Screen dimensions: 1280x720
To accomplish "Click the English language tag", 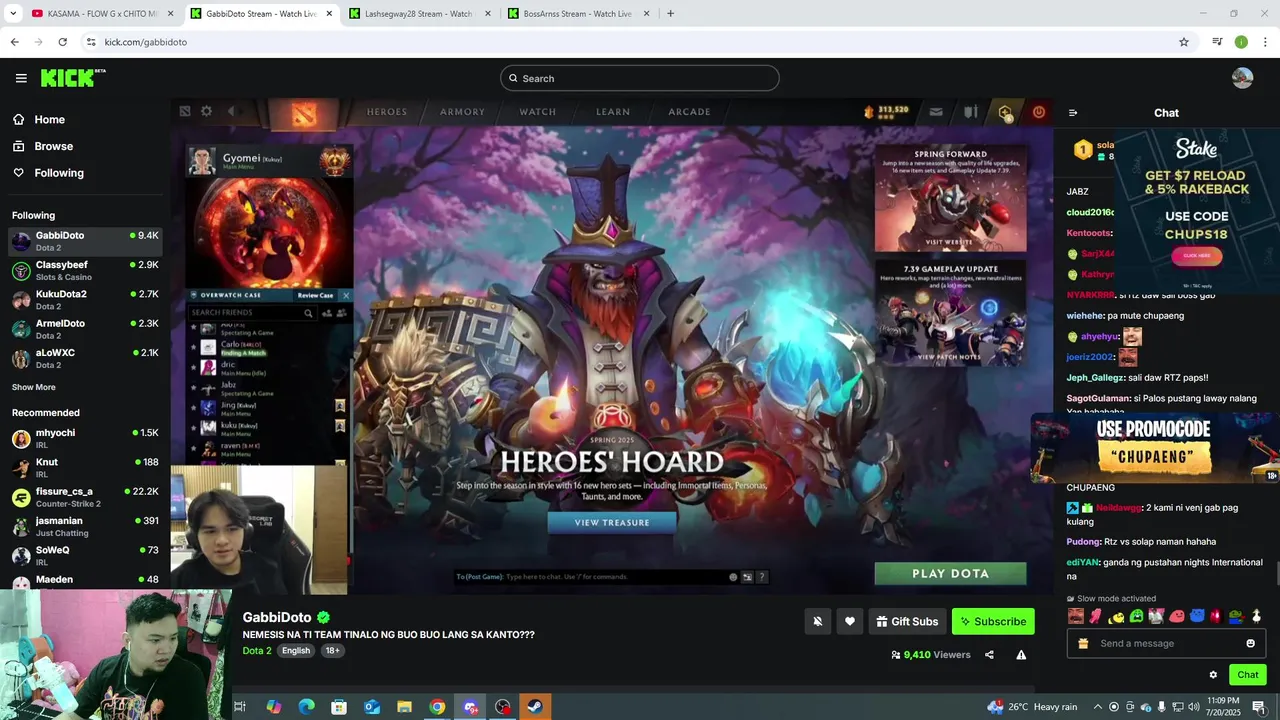I will point(296,651).
